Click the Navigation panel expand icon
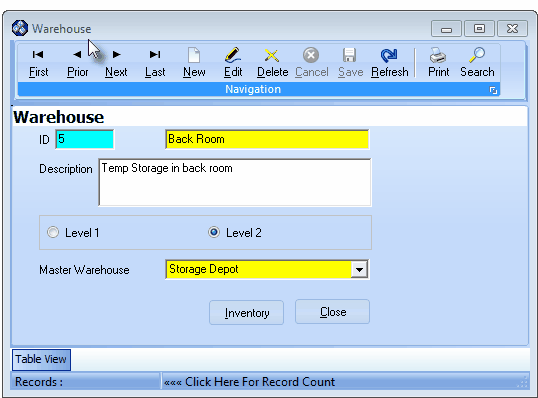 tap(493, 90)
